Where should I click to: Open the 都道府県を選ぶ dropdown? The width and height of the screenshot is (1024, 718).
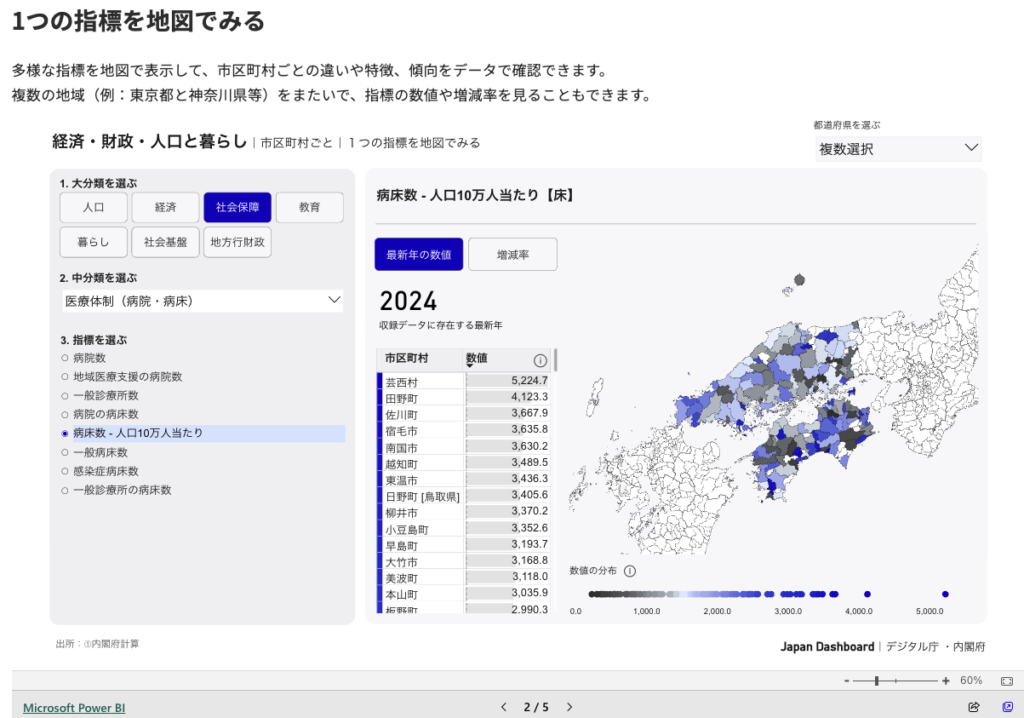pos(898,149)
